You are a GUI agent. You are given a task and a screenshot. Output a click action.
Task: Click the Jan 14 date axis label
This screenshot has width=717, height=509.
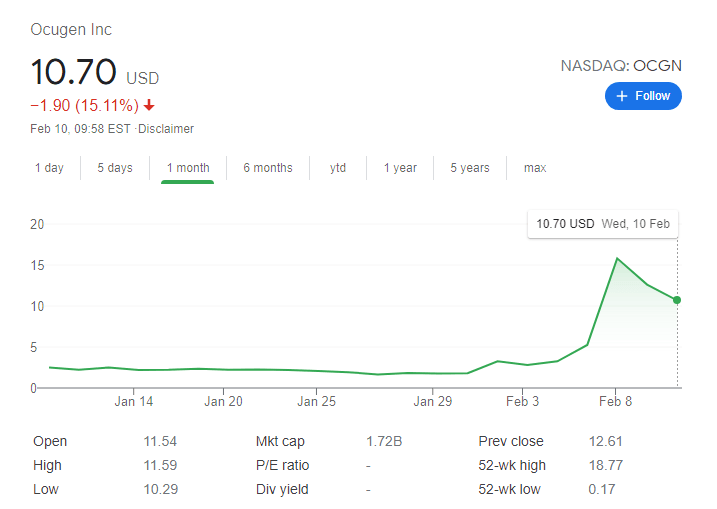[134, 402]
